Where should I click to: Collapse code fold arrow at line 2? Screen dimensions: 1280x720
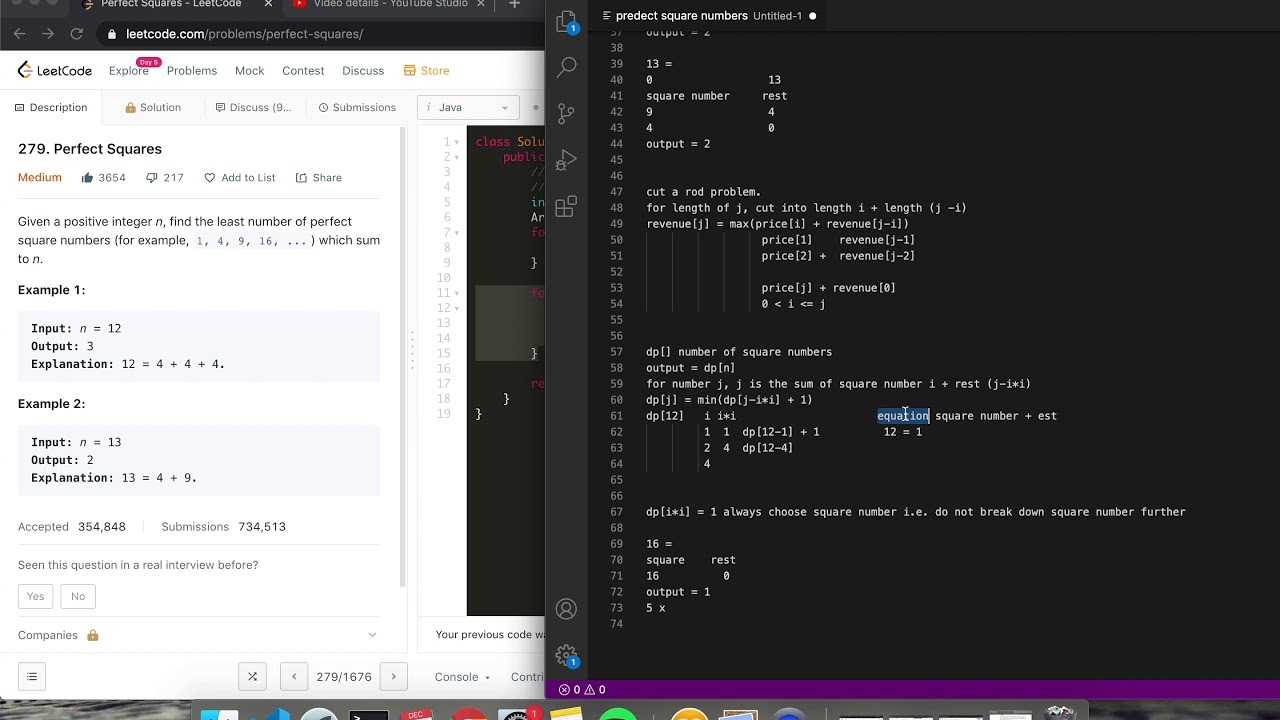[458, 157]
